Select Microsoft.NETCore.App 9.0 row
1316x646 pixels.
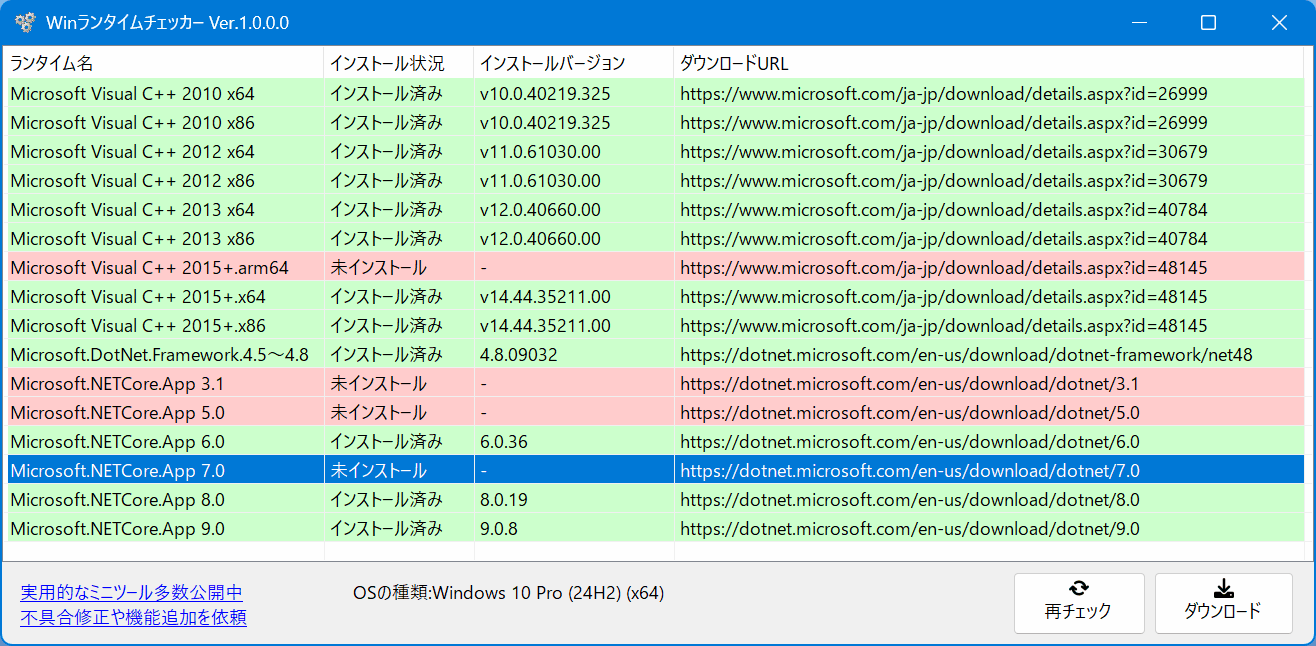[655, 529]
